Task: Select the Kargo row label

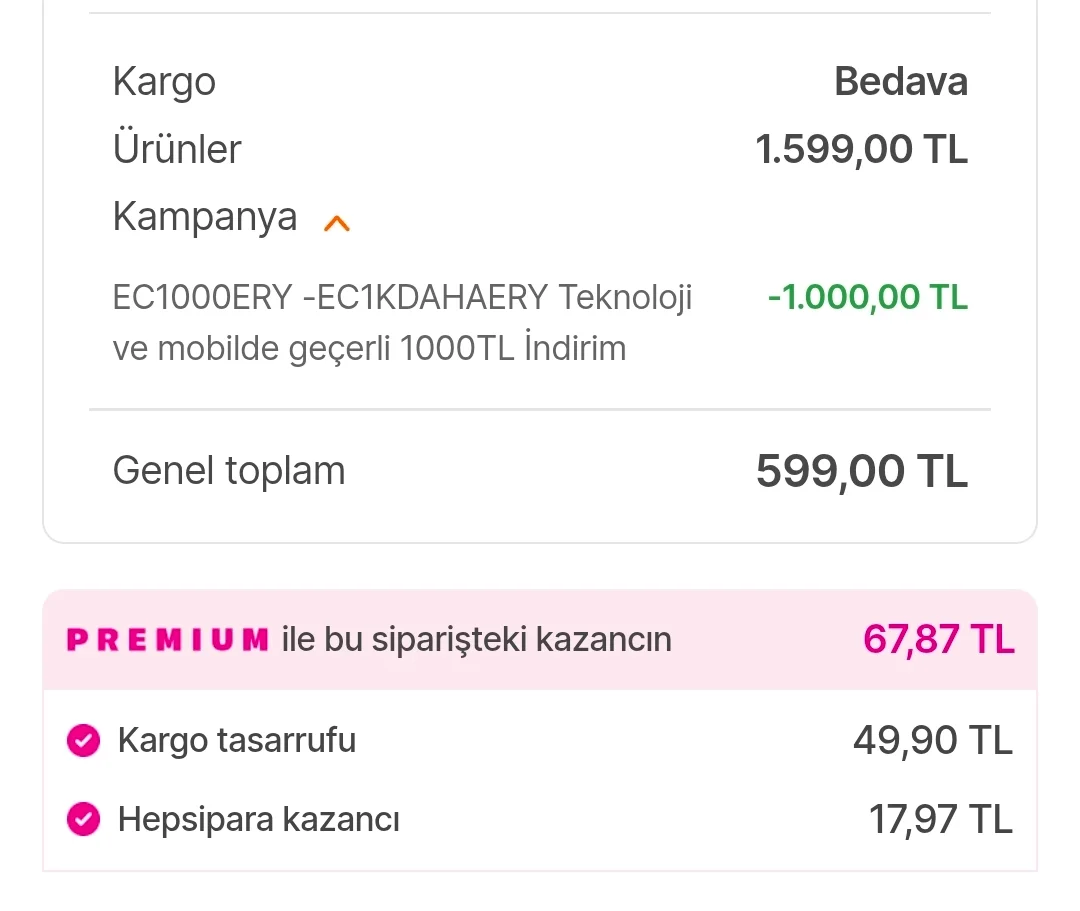Action: point(164,82)
